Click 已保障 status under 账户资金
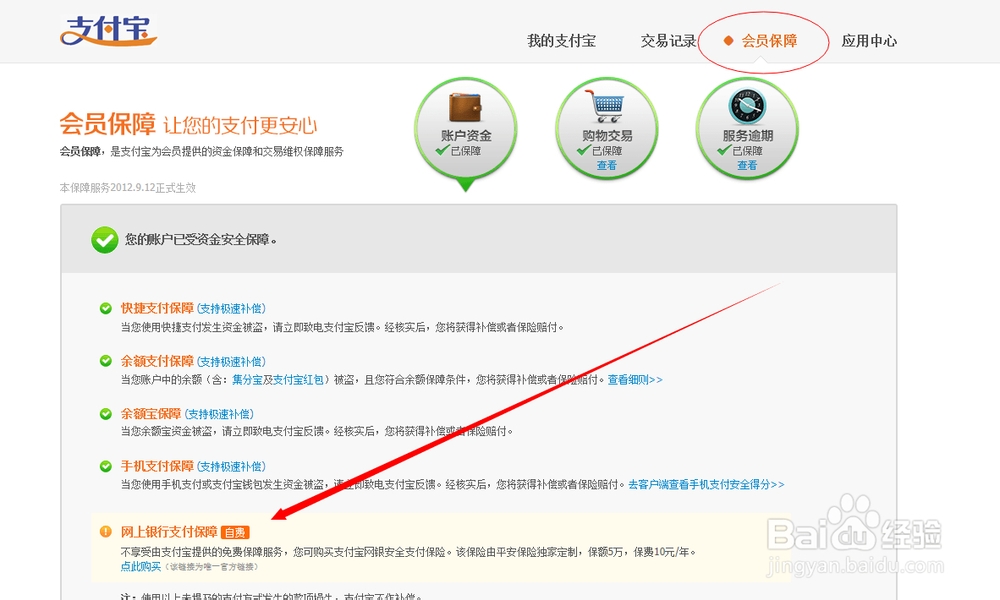 (x=466, y=151)
